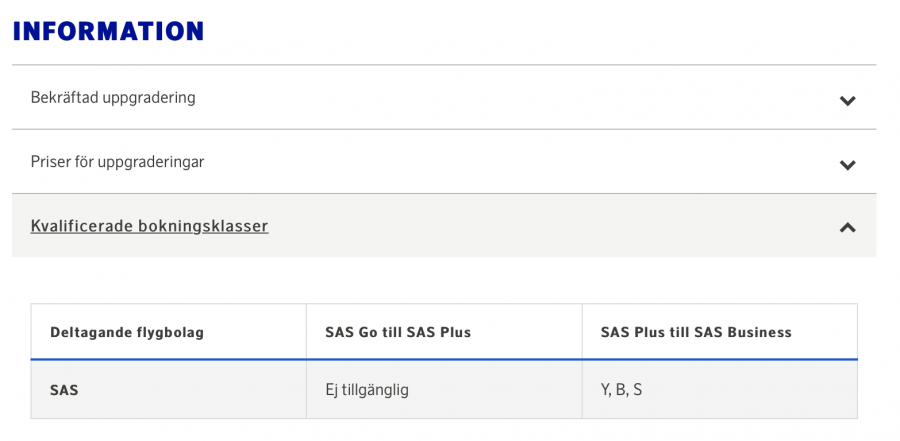900x441 pixels.
Task: Click the word Priser in accordion row
Action: click(x=51, y=162)
